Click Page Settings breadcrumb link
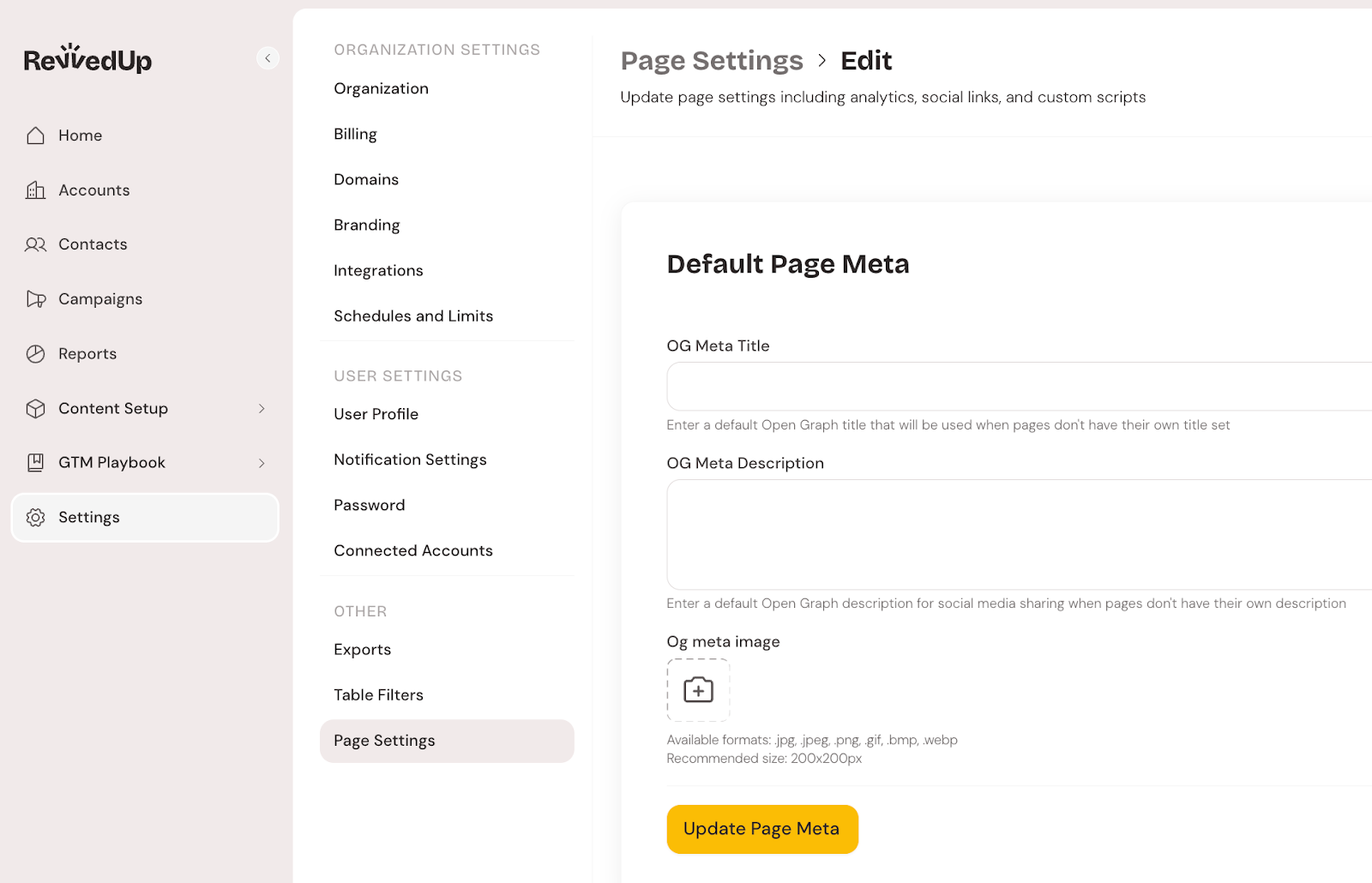 [x=712, y=61]
